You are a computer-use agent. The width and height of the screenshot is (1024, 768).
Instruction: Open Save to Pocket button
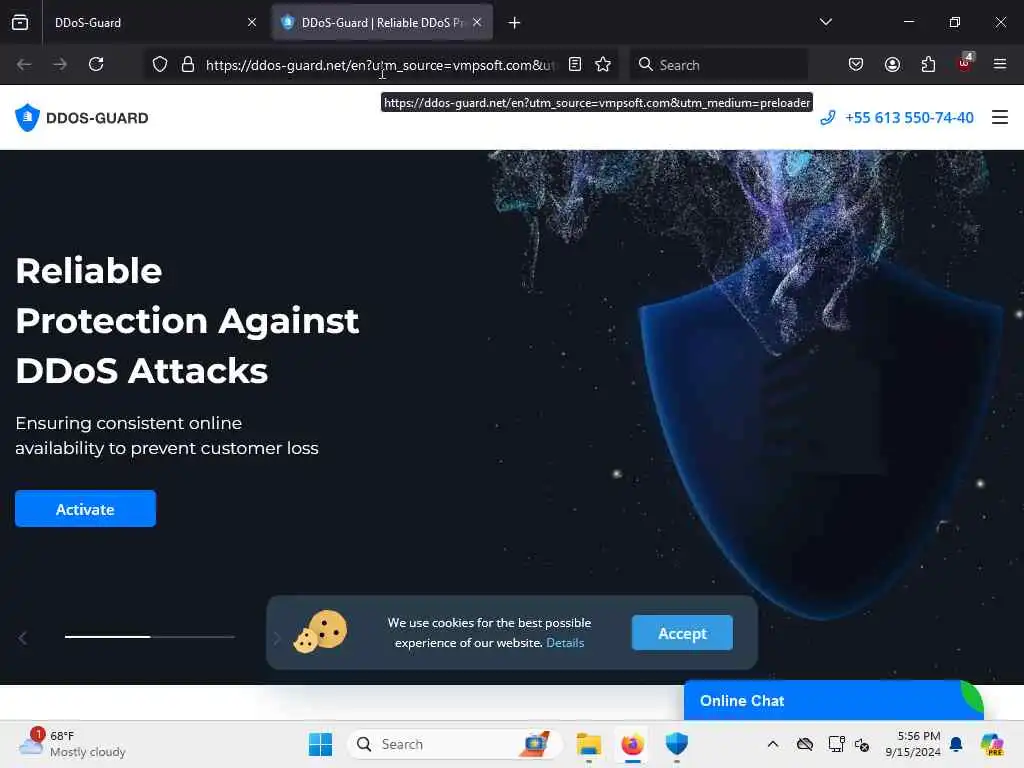coord(856,64)
